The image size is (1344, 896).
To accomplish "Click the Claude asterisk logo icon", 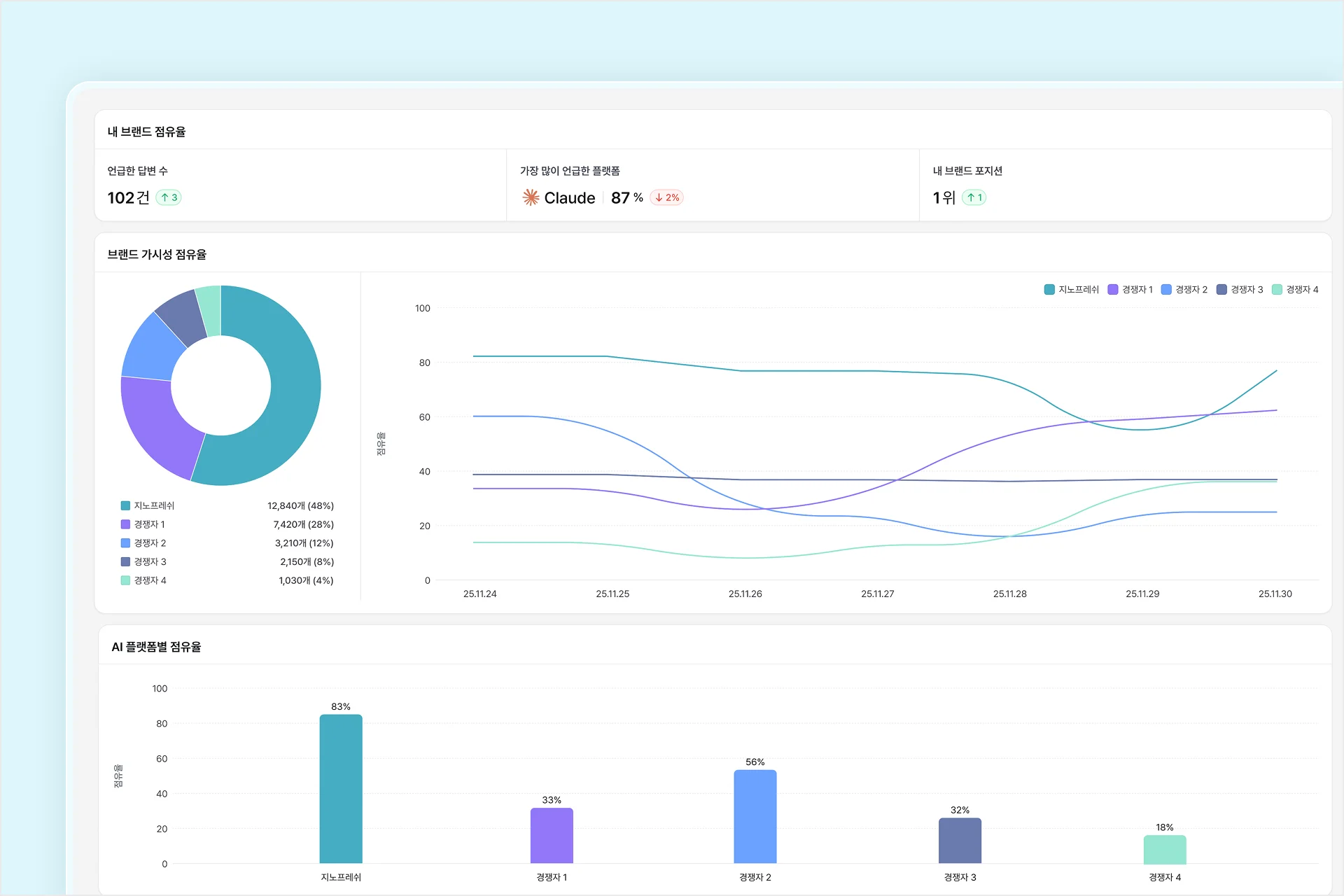I will click(x=531, y=197).
